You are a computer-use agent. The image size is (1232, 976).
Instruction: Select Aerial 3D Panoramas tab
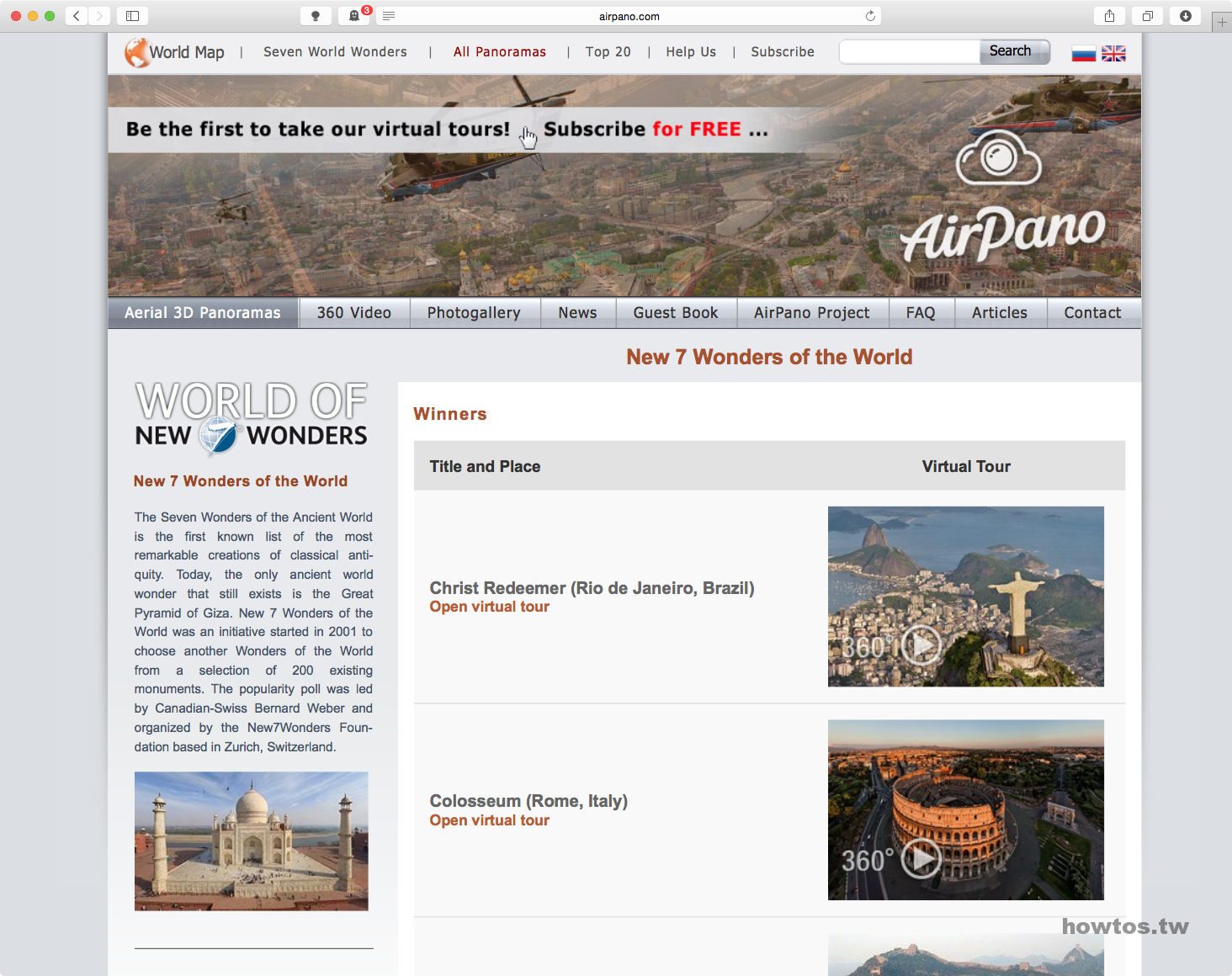tap(203, 313)
